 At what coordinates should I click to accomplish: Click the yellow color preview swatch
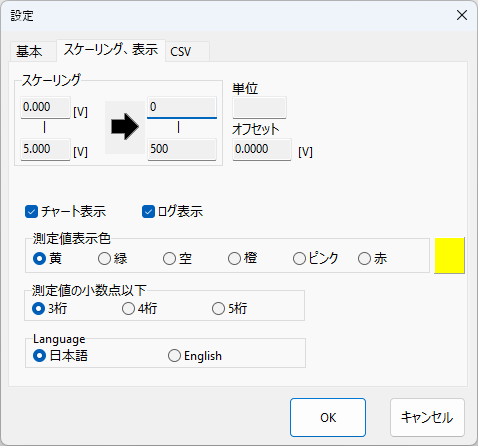point(449,256)
